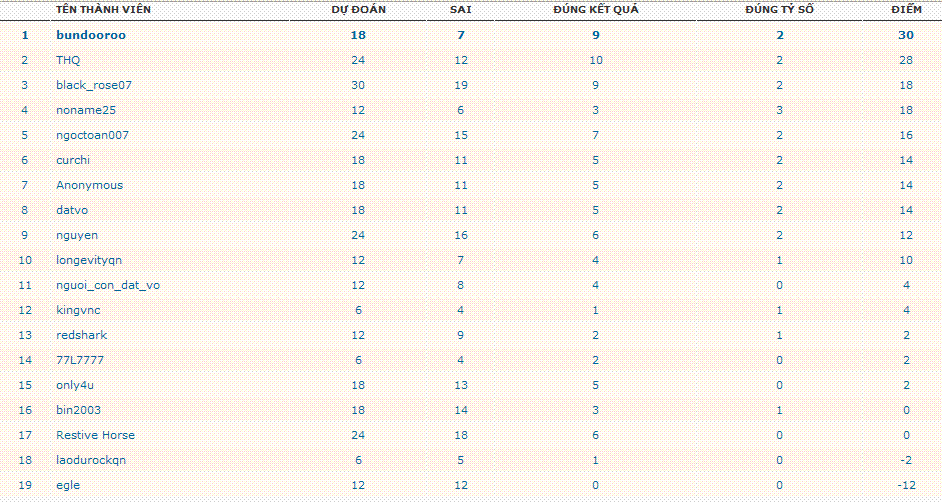The height and width of the screenshot is (503, 942).
Task: Click laodurockqn's wrong count 5
Action: 461,460
